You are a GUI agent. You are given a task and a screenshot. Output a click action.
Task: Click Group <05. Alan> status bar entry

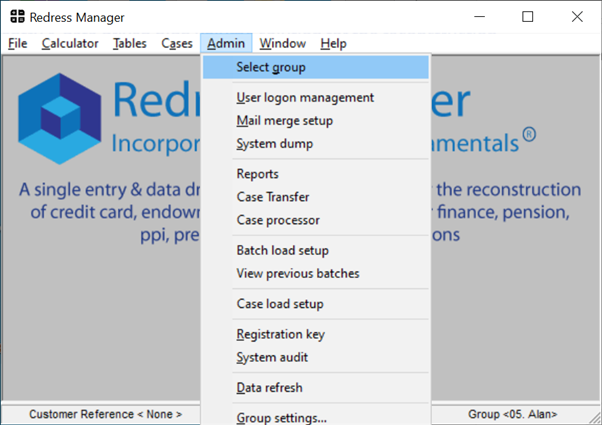[x=513, y=414]
